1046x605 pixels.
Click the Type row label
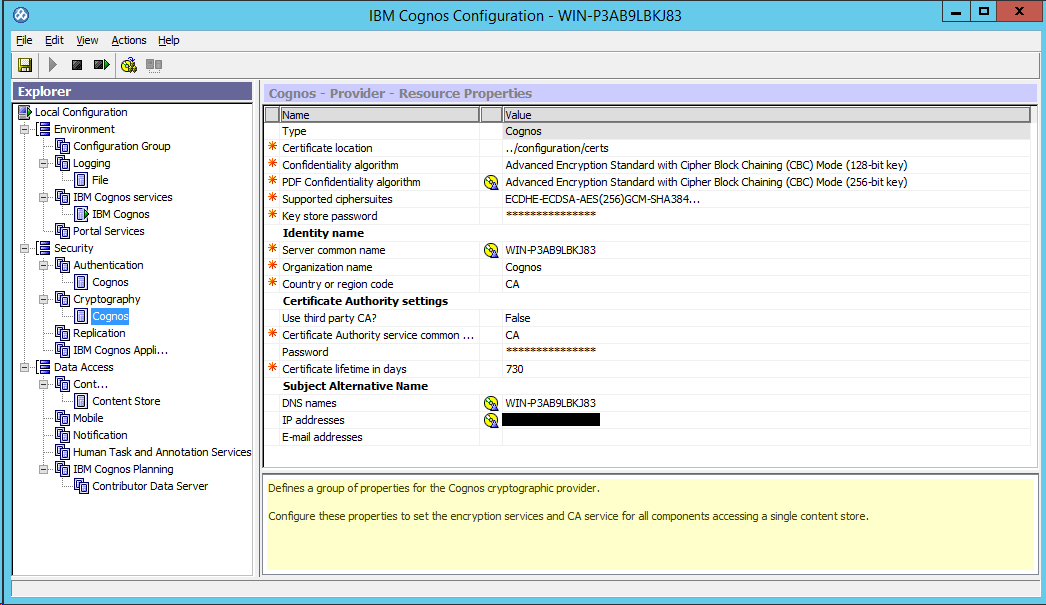click(x=294, y=131)
